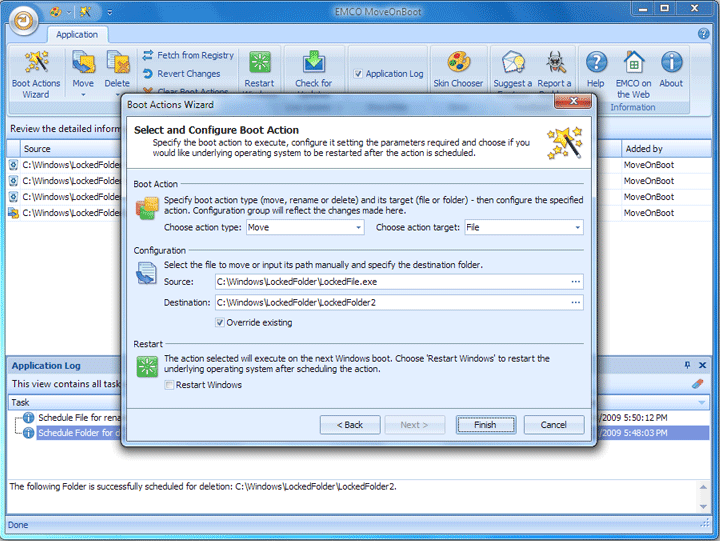Click the help question mark at ribbon corner
Image resolution: width=720 pixels, height=541 pixels.
click(x=703, y=34)
